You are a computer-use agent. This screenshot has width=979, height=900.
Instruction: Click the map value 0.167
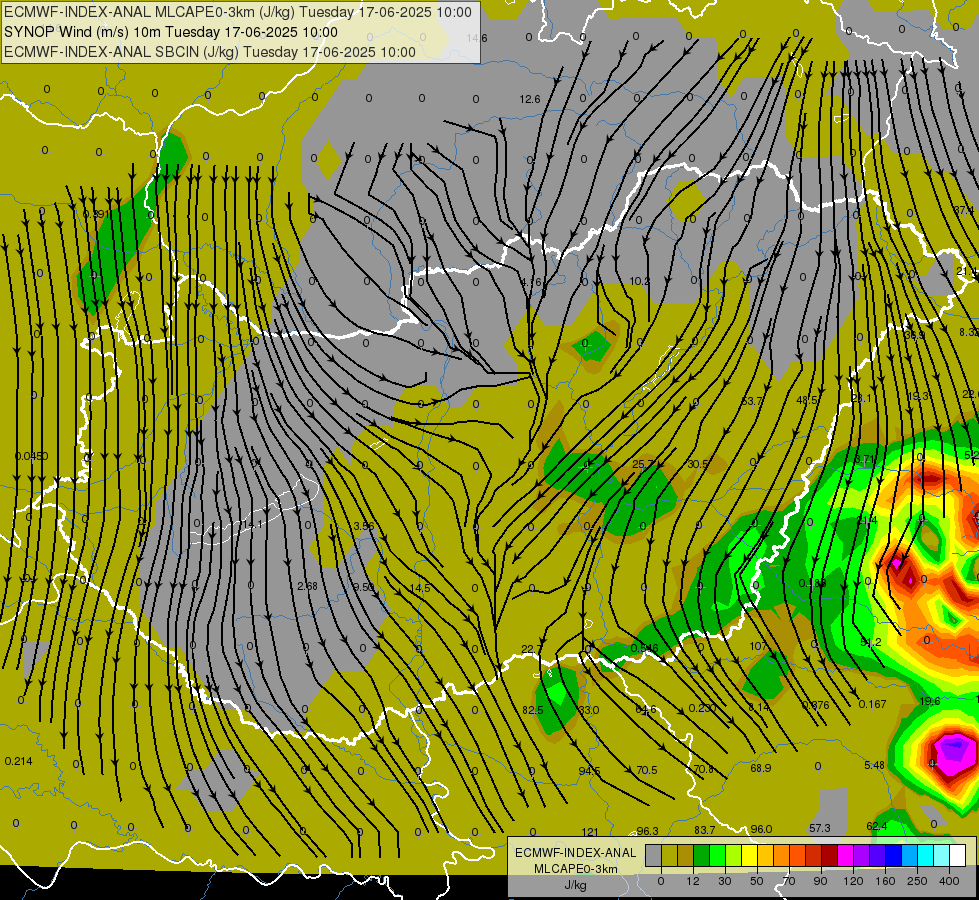[x=872, y=705]
